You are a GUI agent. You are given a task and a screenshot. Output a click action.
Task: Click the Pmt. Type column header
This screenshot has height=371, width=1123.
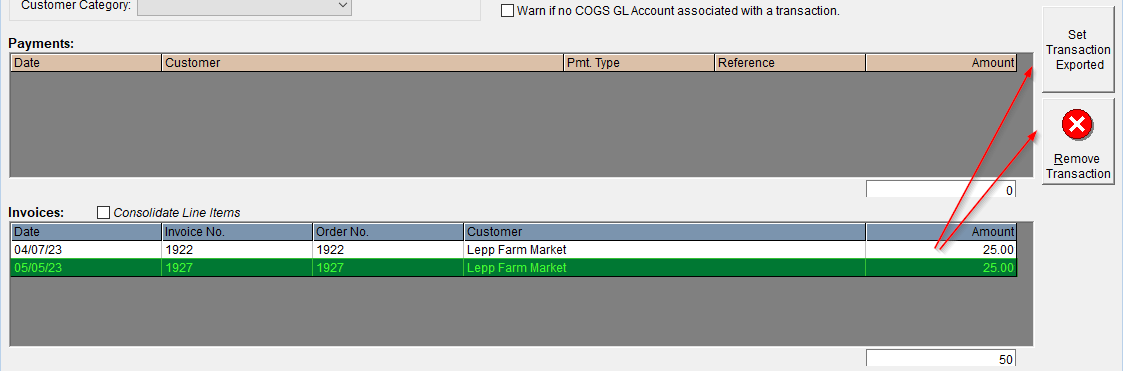coord(640,62)
